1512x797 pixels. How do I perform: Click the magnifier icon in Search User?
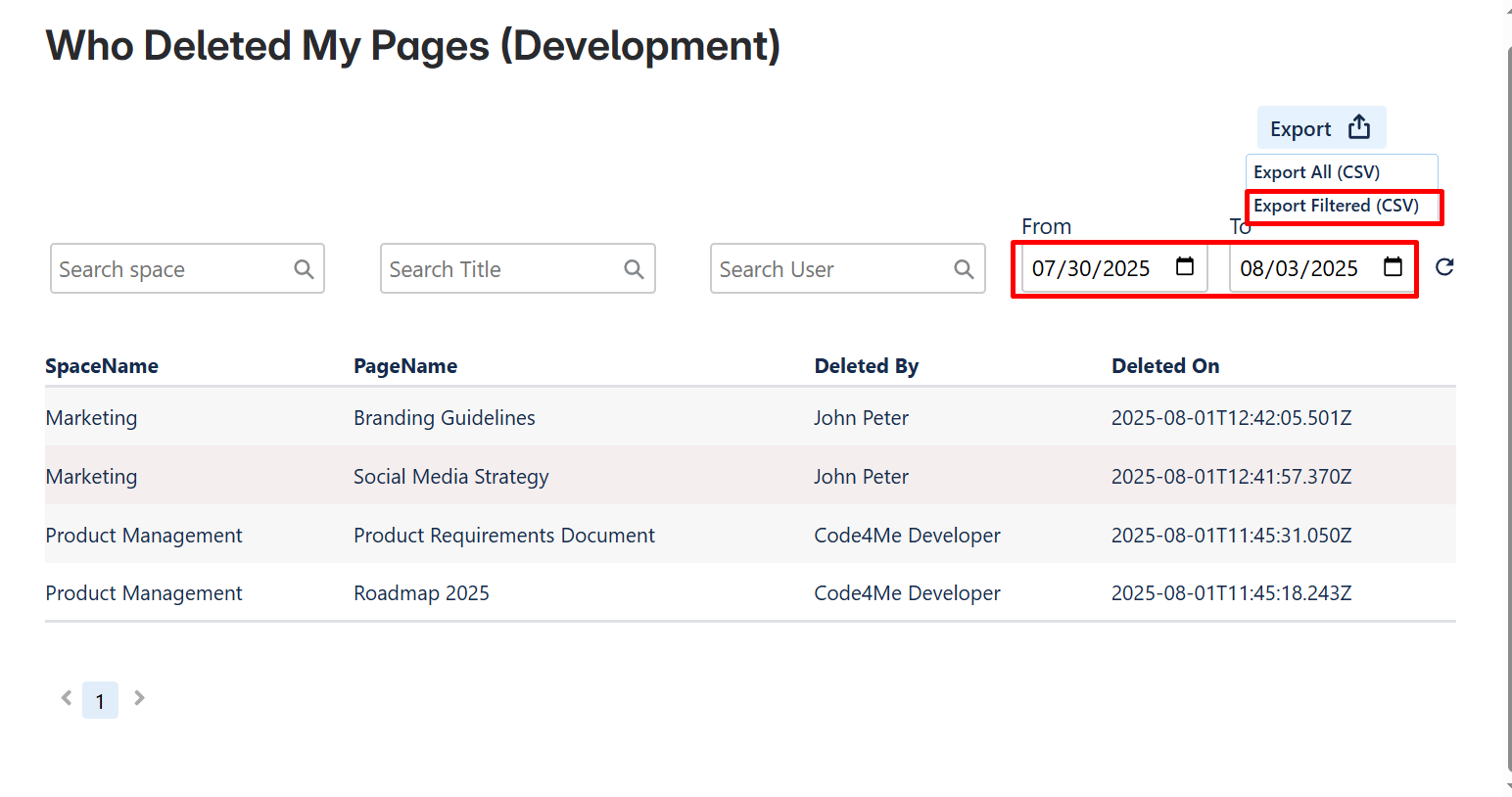pyautogui.click(x=964, y=269)
